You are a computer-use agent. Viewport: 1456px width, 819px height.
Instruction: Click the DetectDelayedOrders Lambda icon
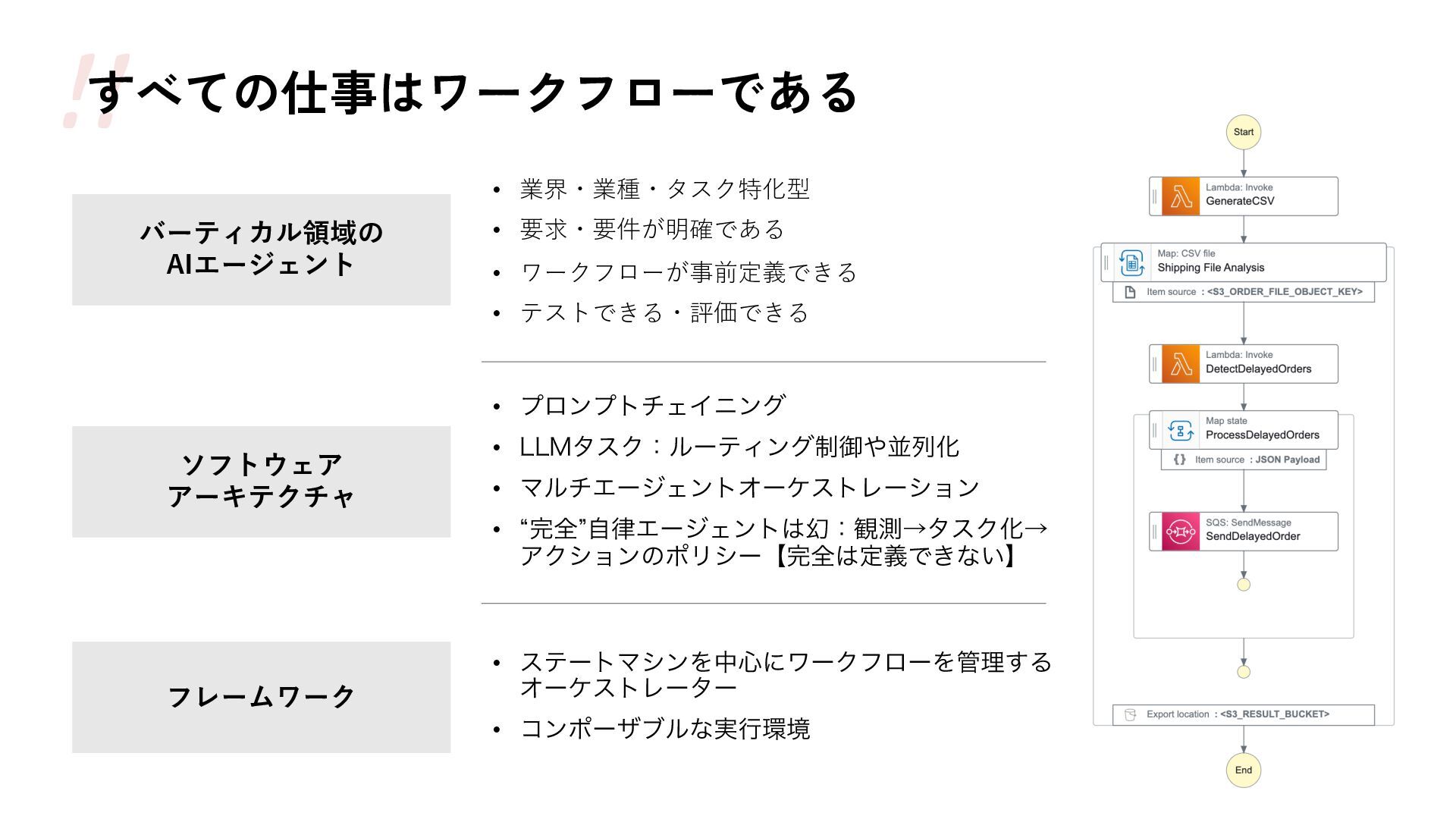coord(1181,364)
